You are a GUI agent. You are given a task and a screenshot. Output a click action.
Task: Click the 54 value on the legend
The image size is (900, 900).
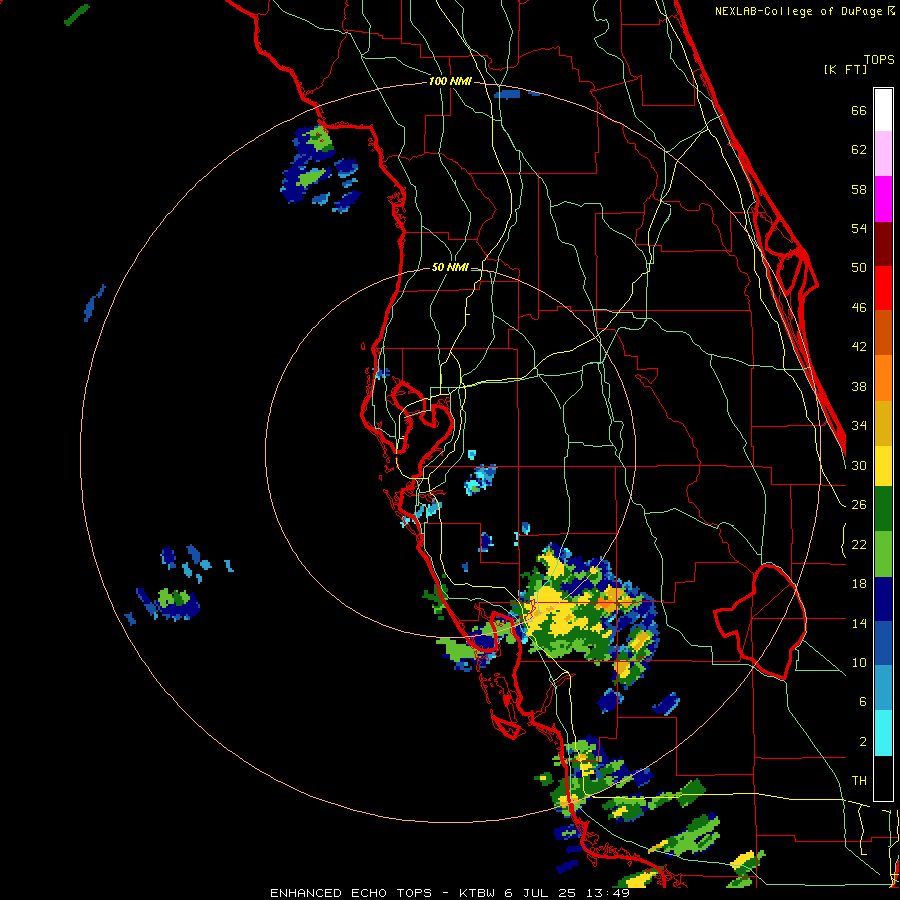pyautogui.click(x=859, y=228)
